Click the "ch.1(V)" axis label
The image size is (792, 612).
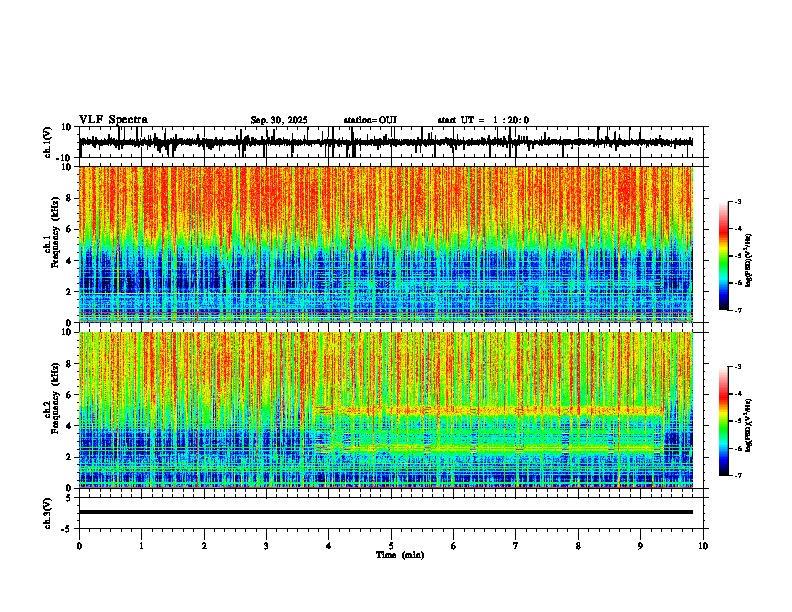48,142
